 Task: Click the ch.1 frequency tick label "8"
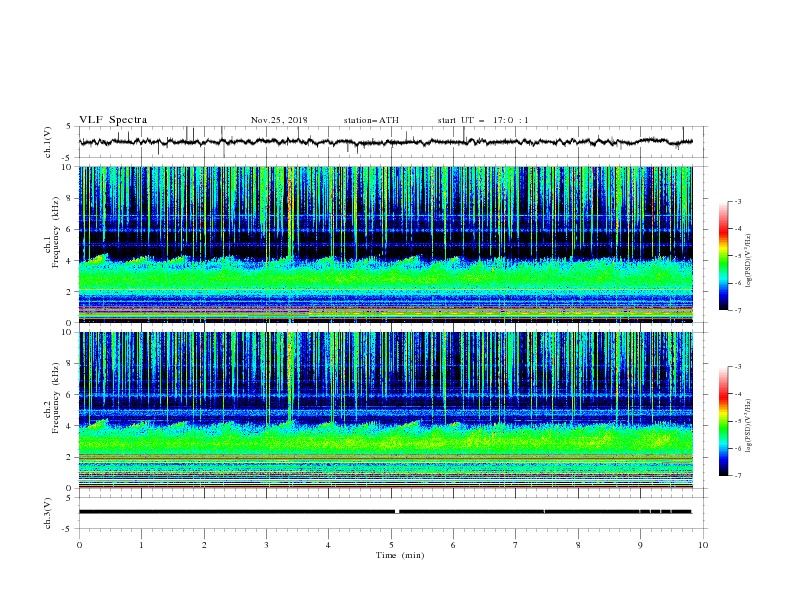point(70,198)
